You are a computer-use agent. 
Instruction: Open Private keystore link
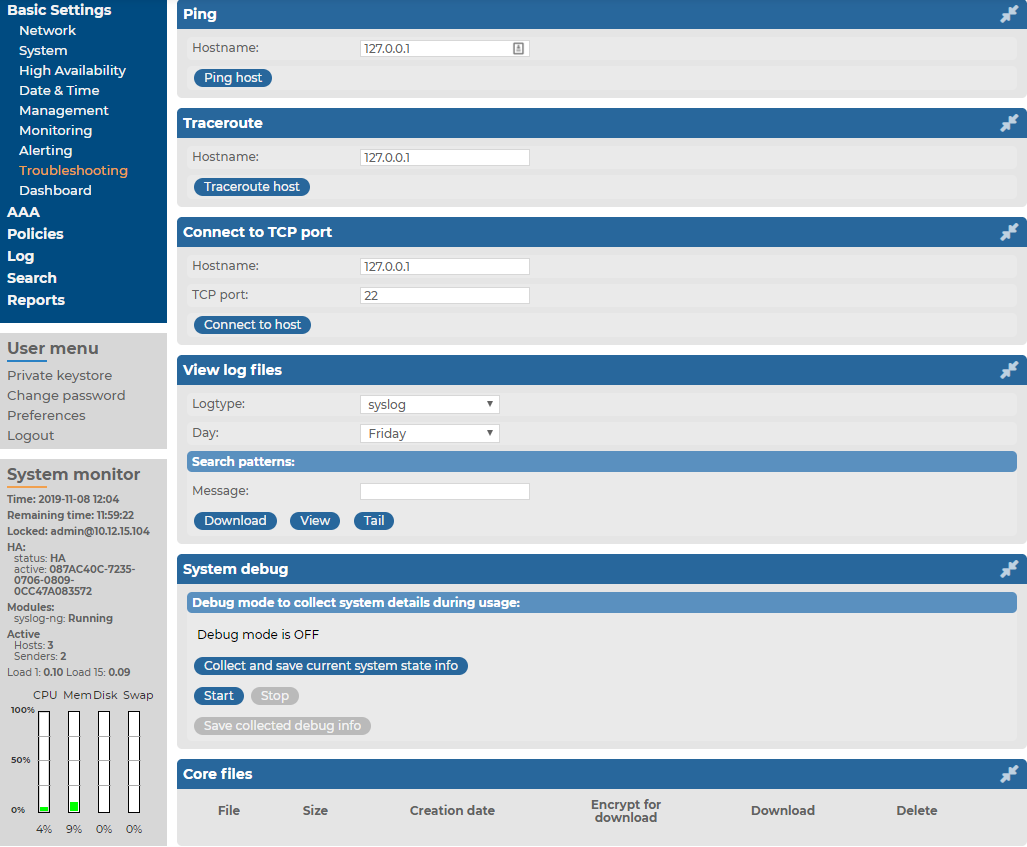pos(60,376)
